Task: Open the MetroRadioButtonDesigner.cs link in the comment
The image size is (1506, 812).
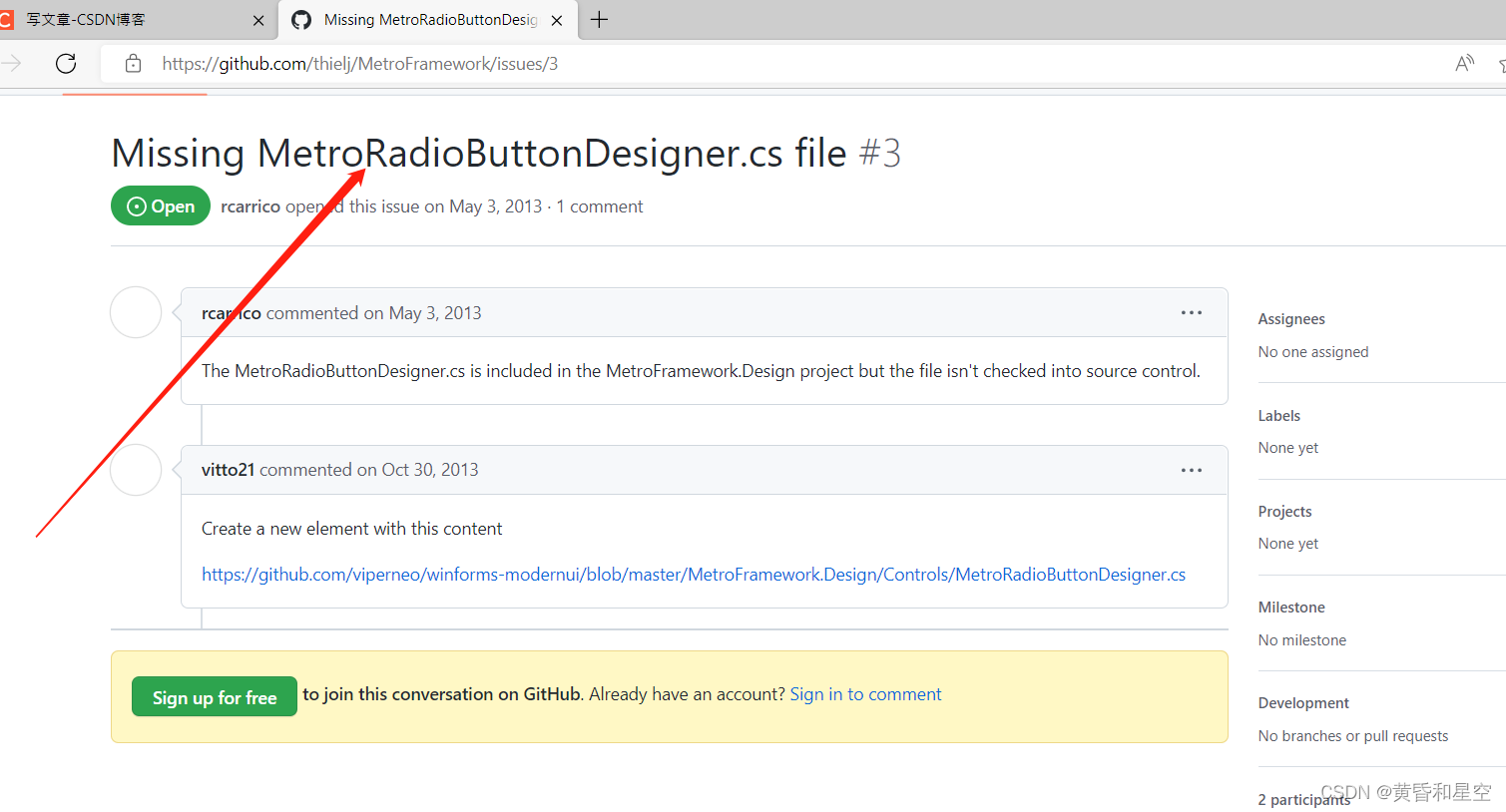Action: coord(693,574)
